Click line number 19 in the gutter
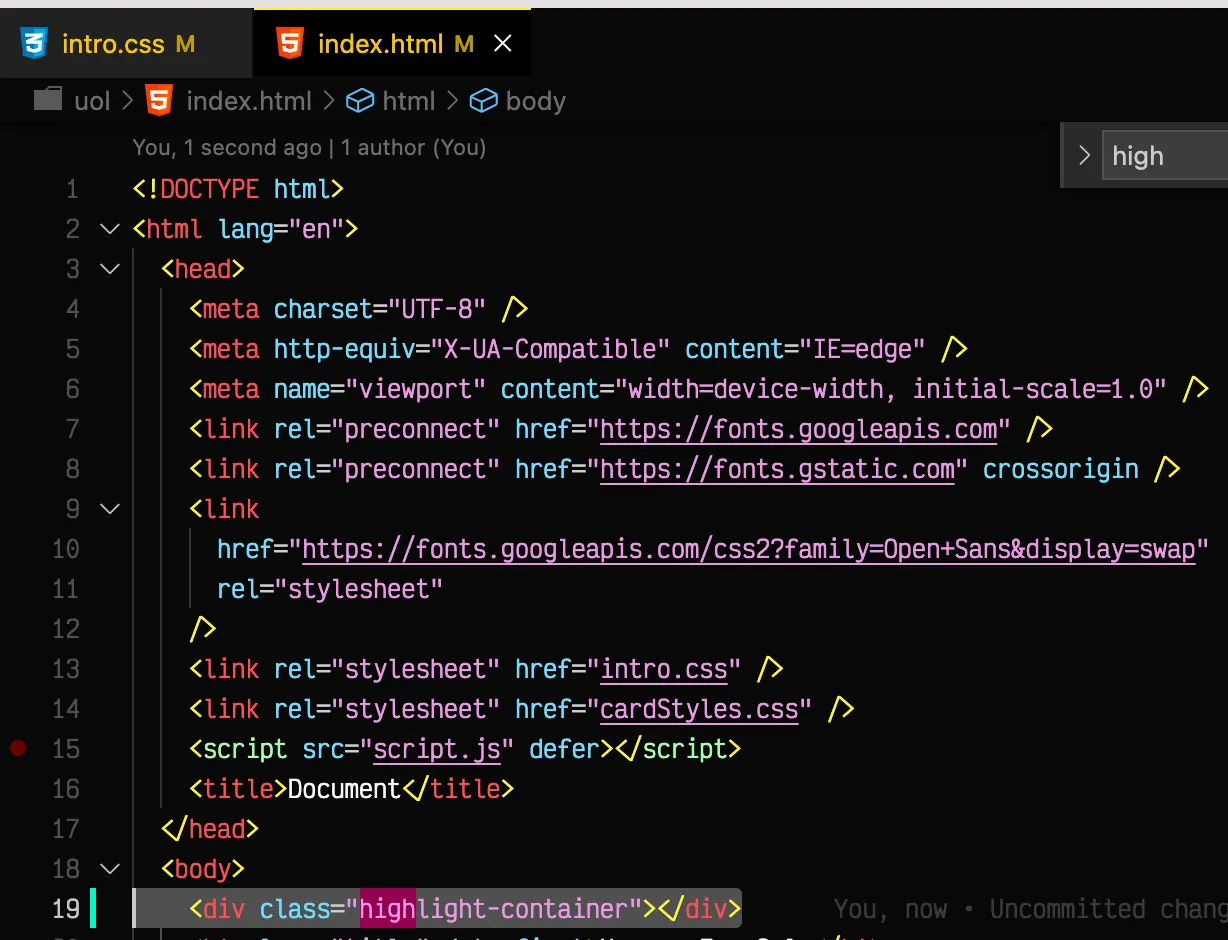Viewport: 1228px width, 940px height. (x=66, y=909)
